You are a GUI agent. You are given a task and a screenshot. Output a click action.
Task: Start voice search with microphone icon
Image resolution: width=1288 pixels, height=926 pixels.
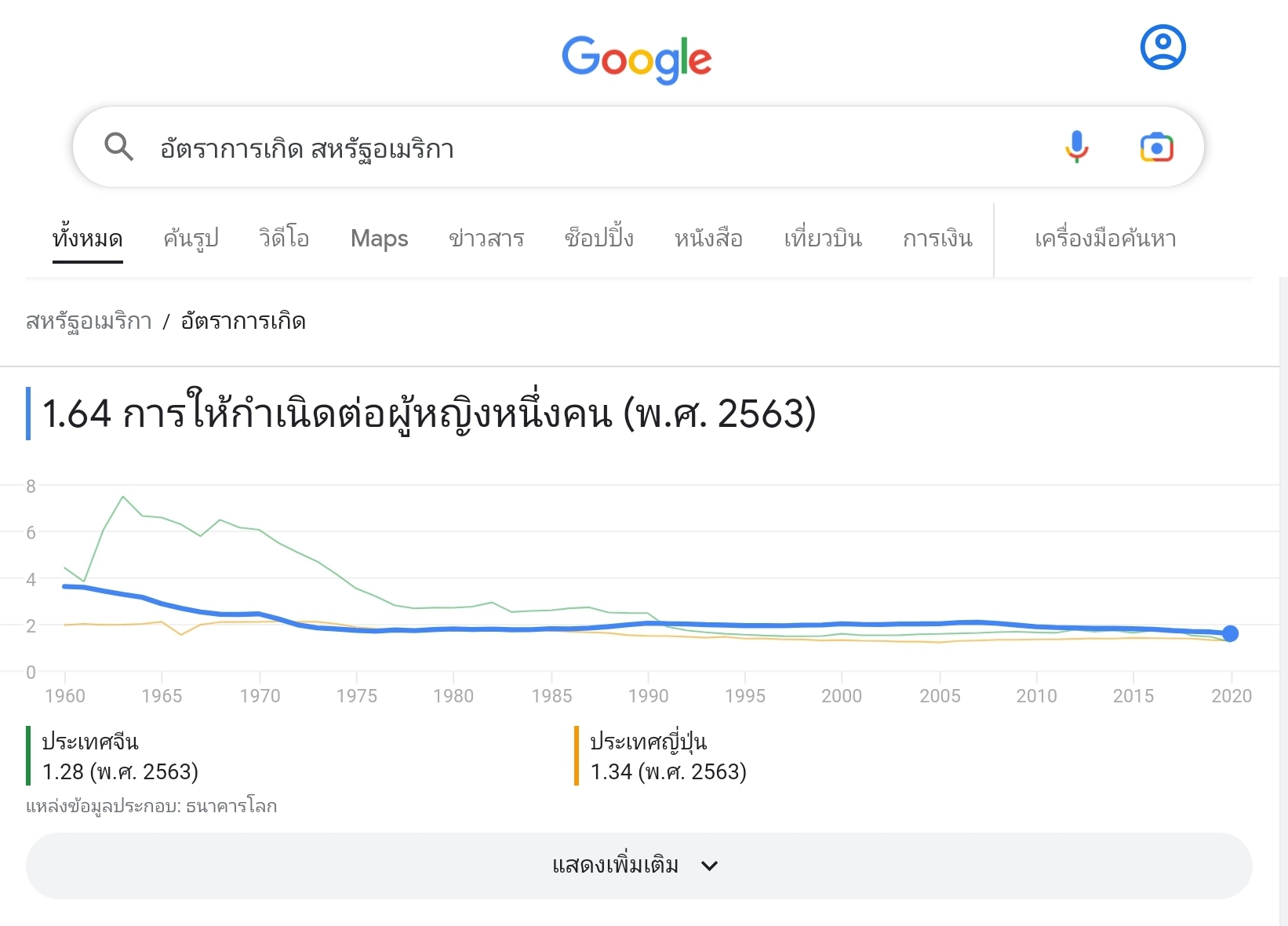(x=1077, y=147)
